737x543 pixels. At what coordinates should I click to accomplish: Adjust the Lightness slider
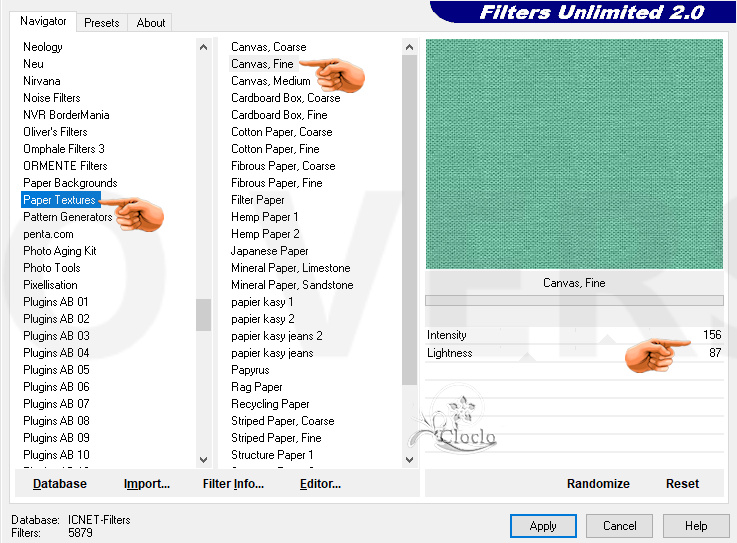[575, 353]
